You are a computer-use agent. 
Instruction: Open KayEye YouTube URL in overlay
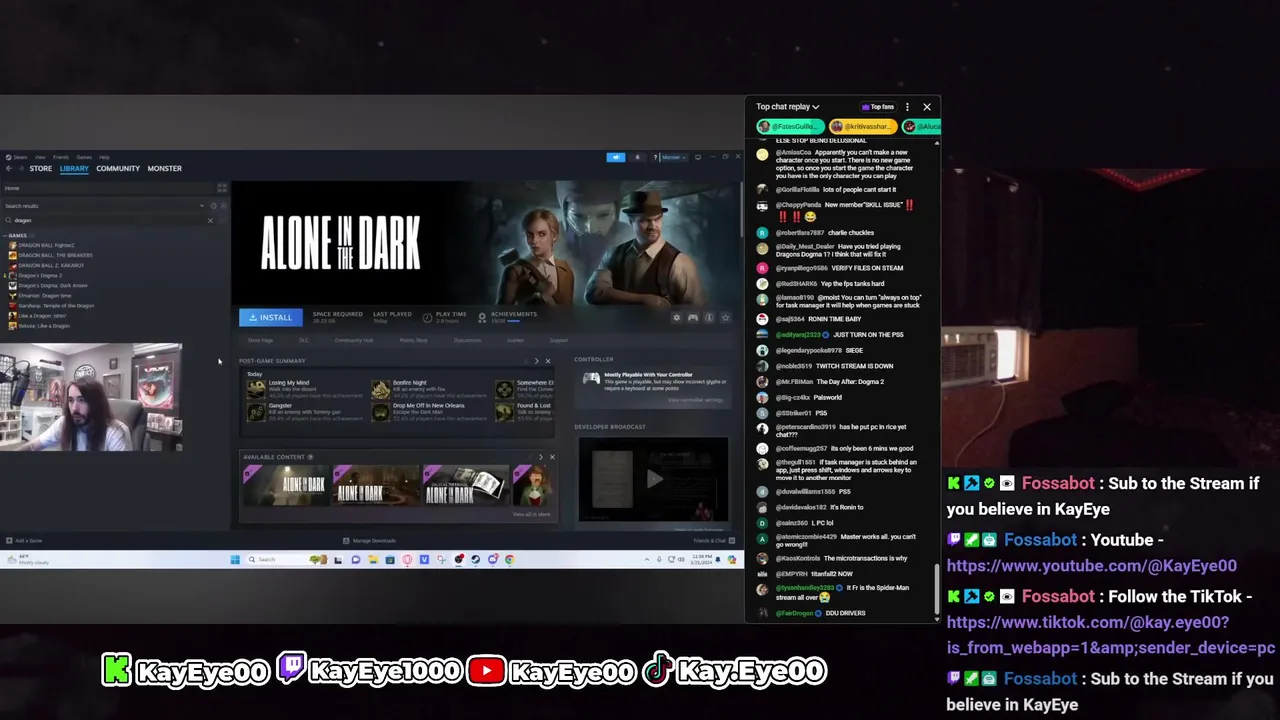[x=1092, y=566]
